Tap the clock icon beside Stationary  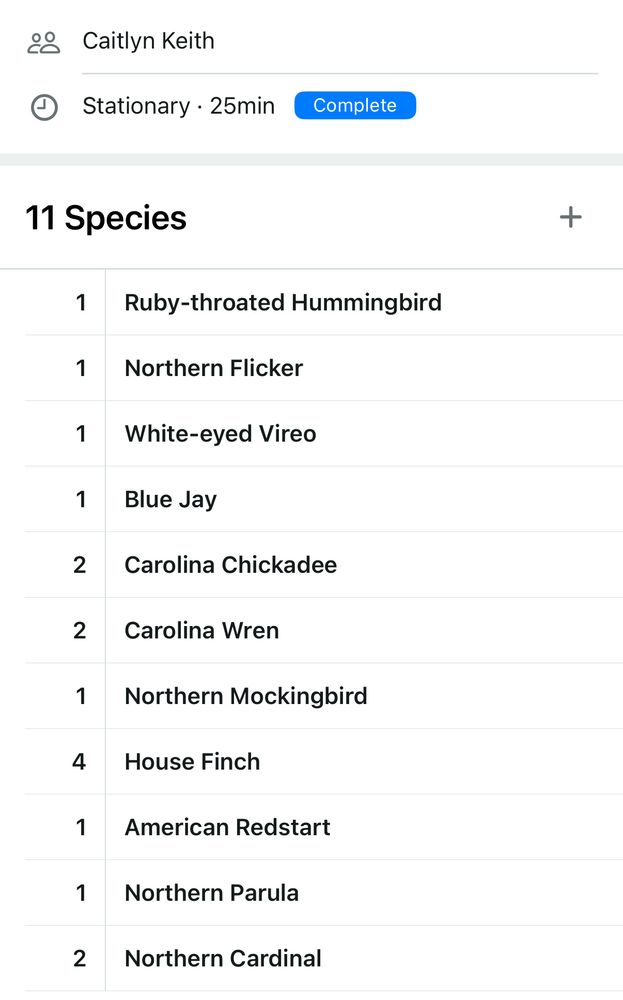pos(44,107)
